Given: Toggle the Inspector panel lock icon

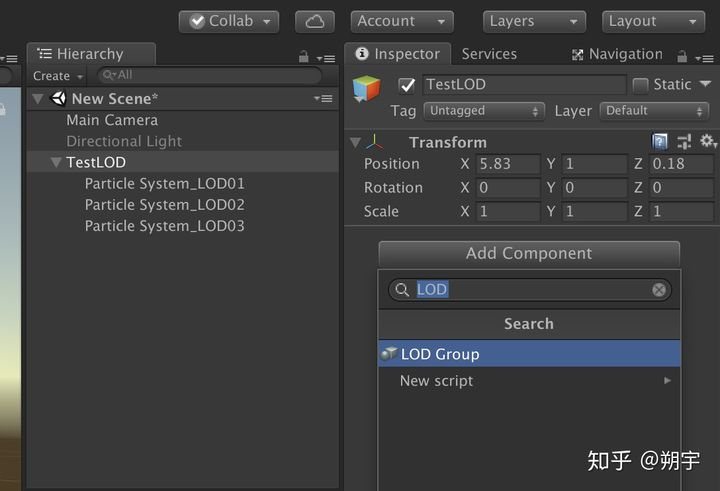Looking at the screenshot, I should (682, 56).
